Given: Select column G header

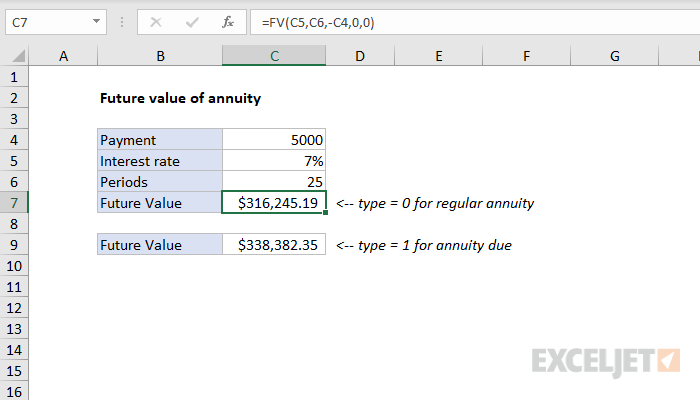Looking at the screenshot, I should (x=614, y=56).
